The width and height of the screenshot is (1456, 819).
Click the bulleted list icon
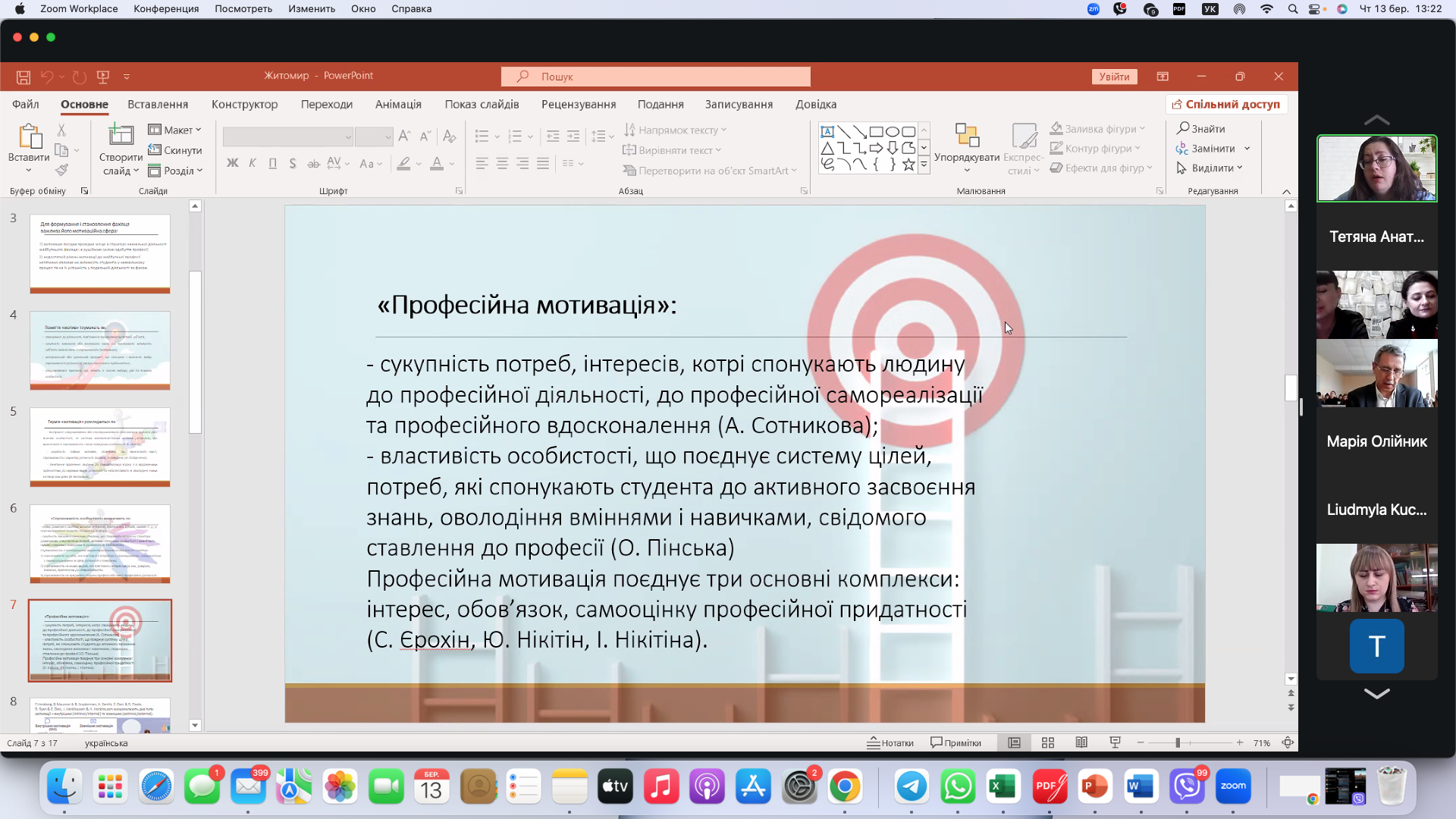point(482,136)
